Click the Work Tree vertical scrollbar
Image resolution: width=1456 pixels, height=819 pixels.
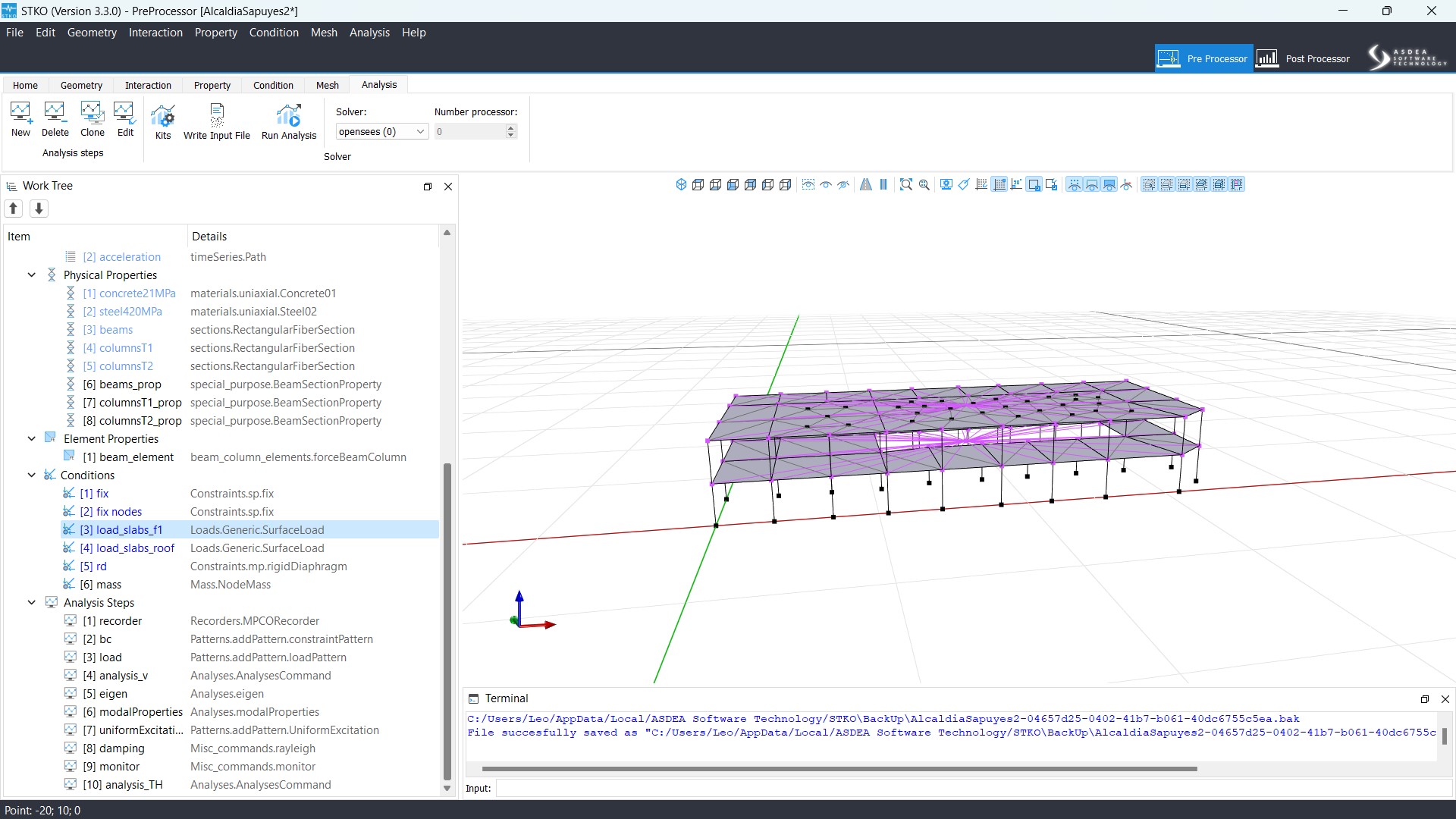click(x=447, y=622)
